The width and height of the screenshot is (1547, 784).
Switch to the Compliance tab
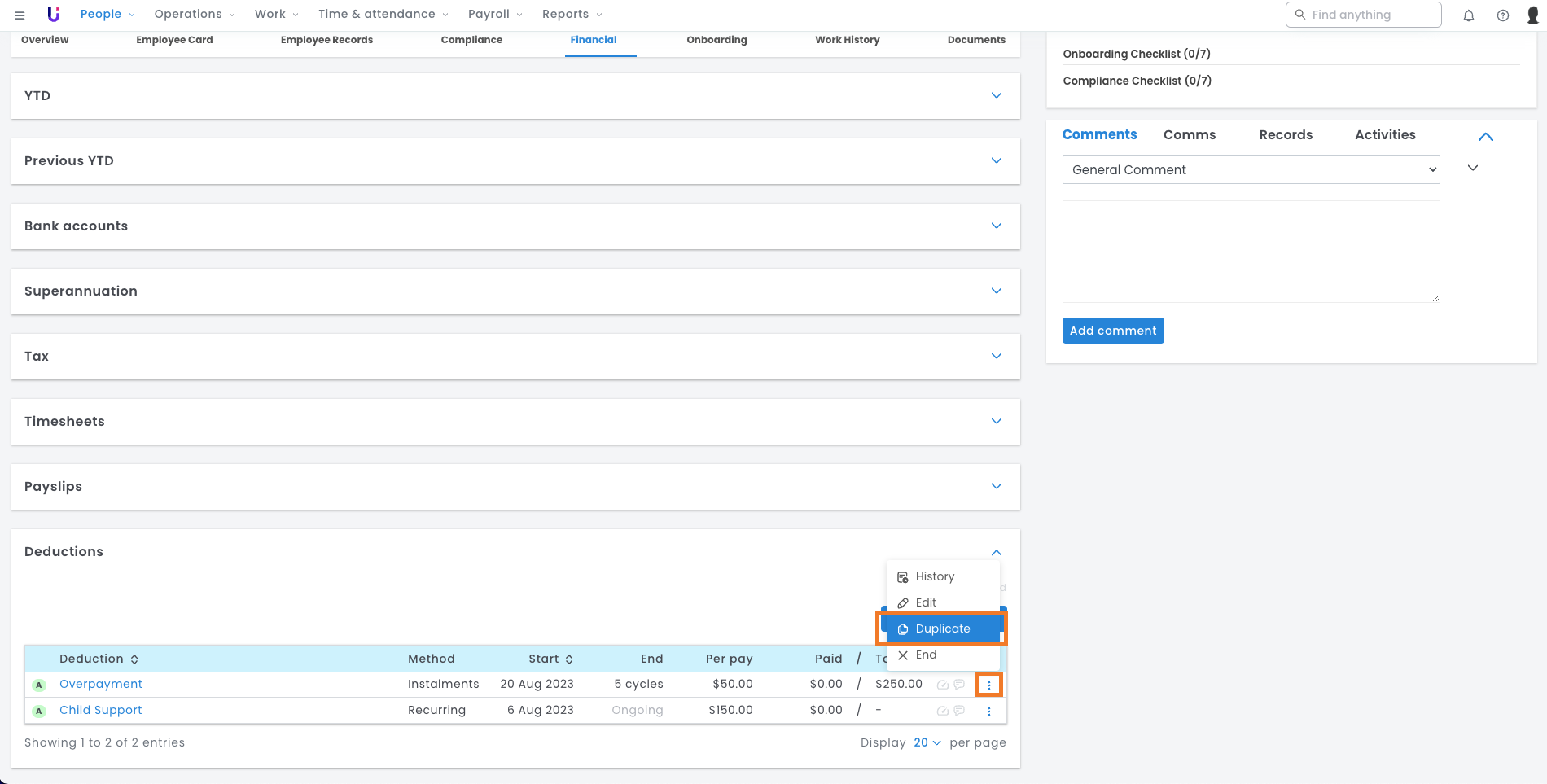point(471,40)
